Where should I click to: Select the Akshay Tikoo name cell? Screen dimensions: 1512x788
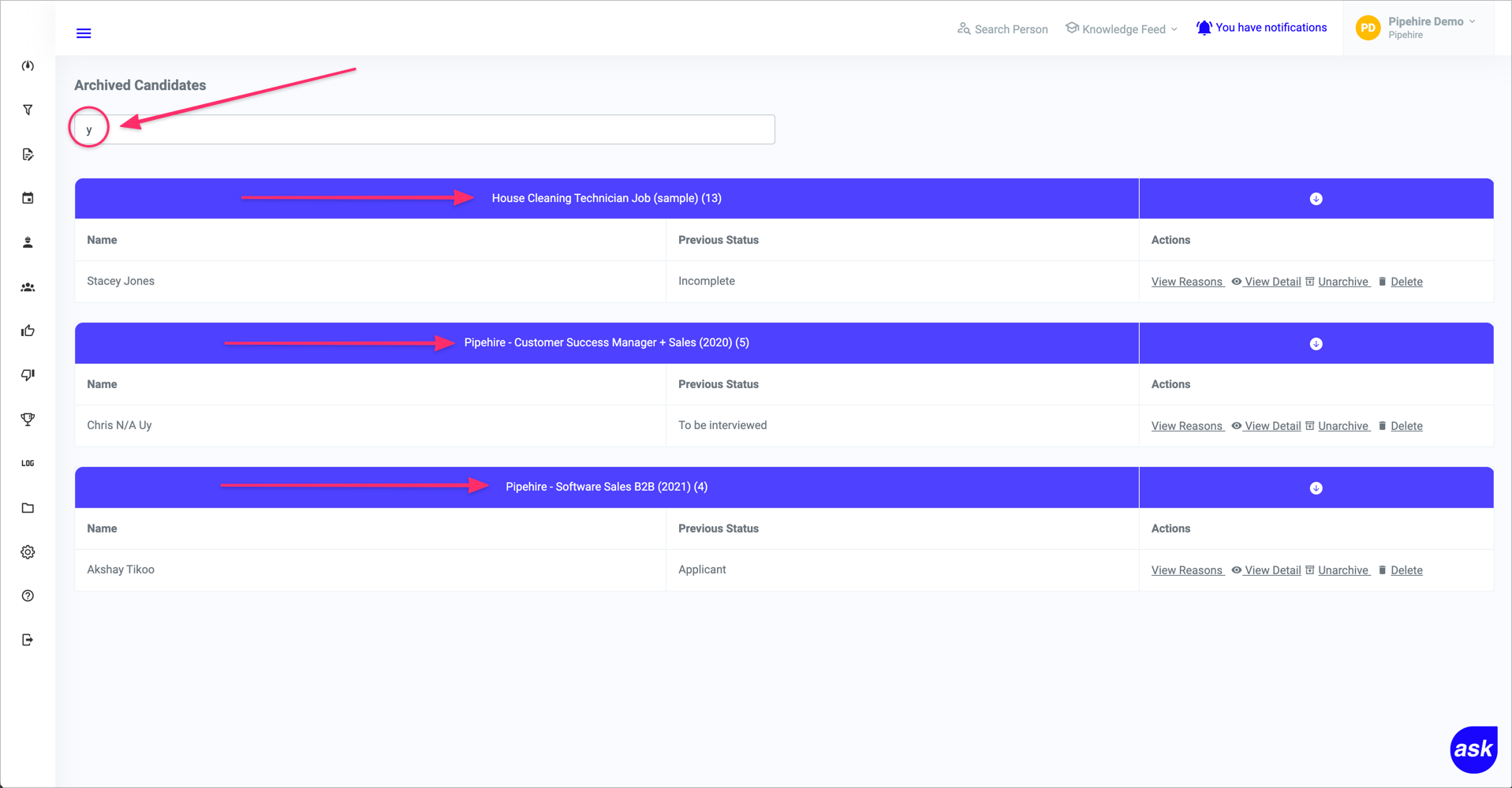coord(371,570)
